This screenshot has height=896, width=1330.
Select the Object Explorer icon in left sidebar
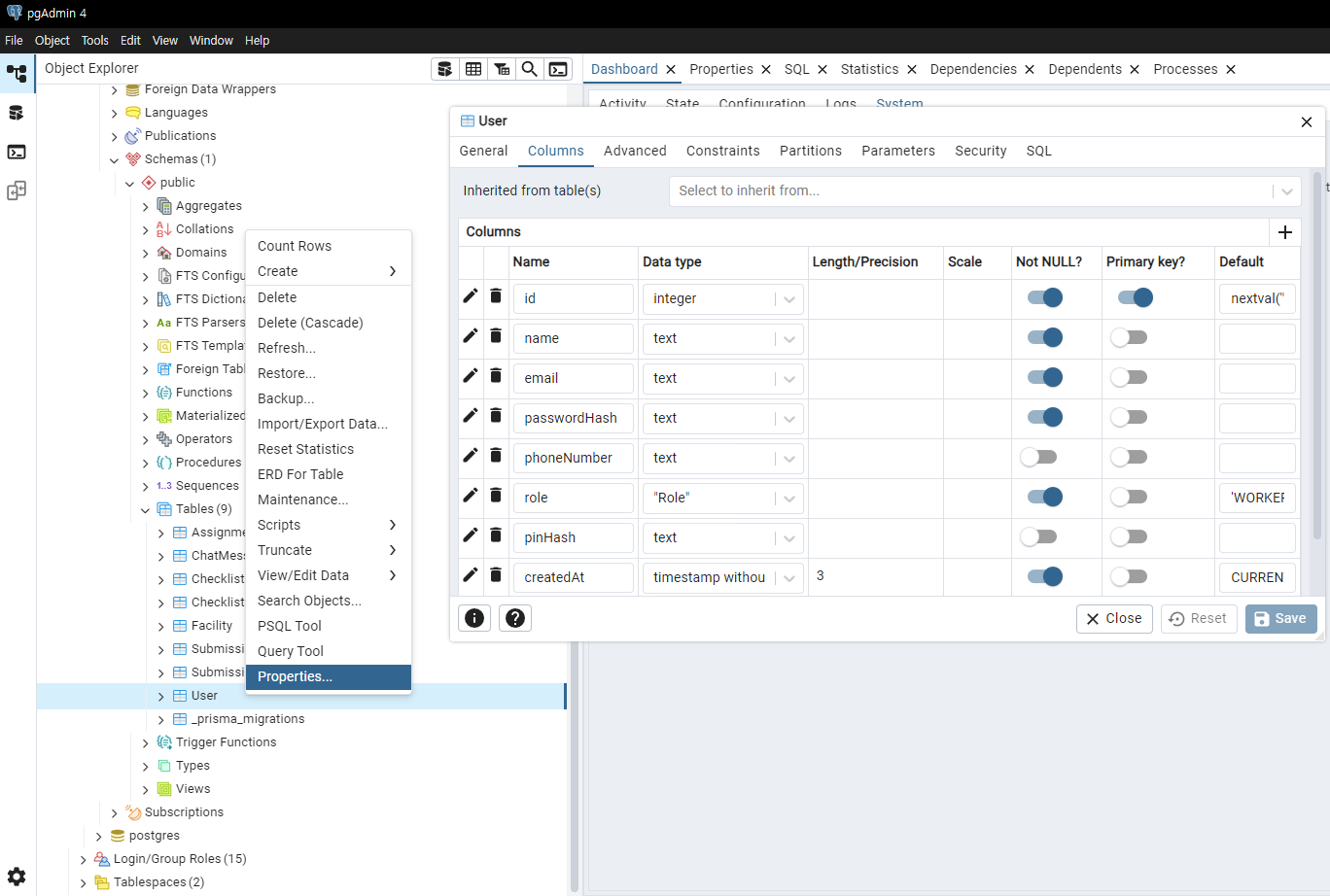point(17,74)
